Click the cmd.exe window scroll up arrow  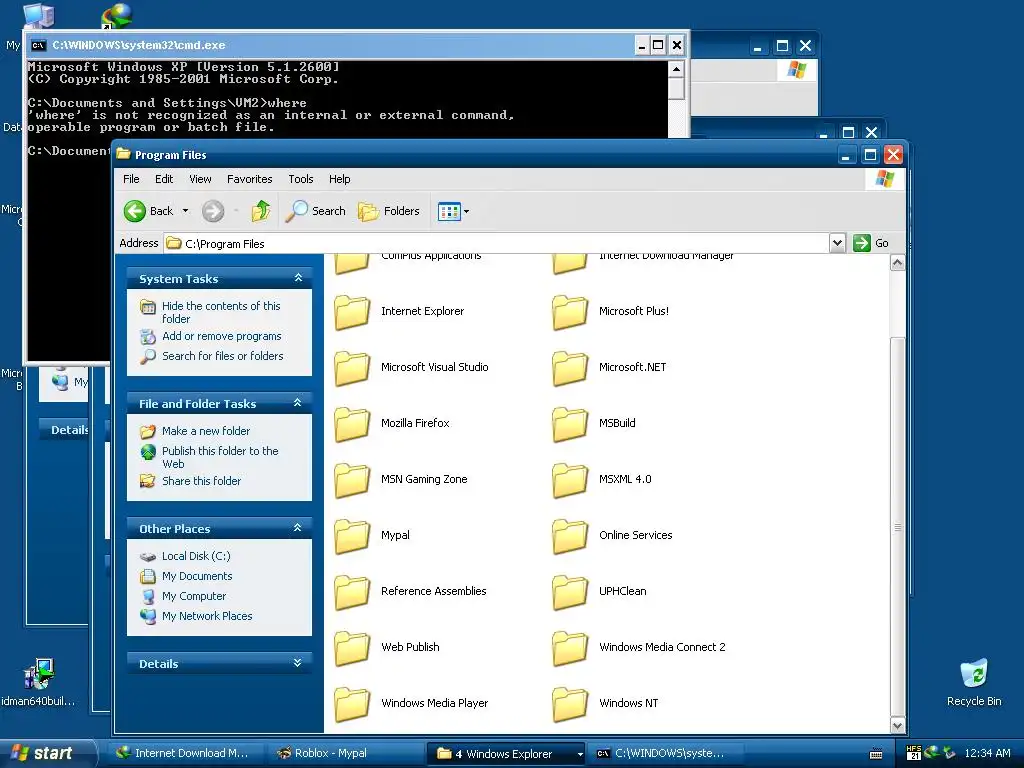point(676,69)
